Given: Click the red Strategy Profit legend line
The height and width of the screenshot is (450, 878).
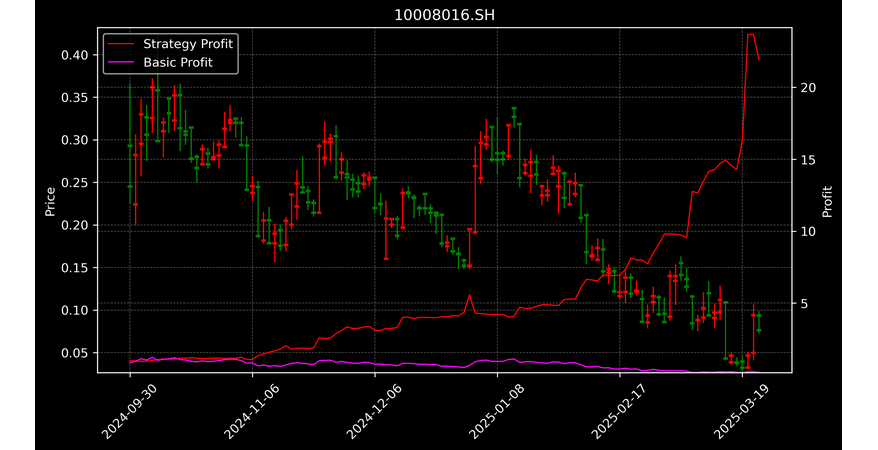Looking at the screenshot, I should 122,44.
